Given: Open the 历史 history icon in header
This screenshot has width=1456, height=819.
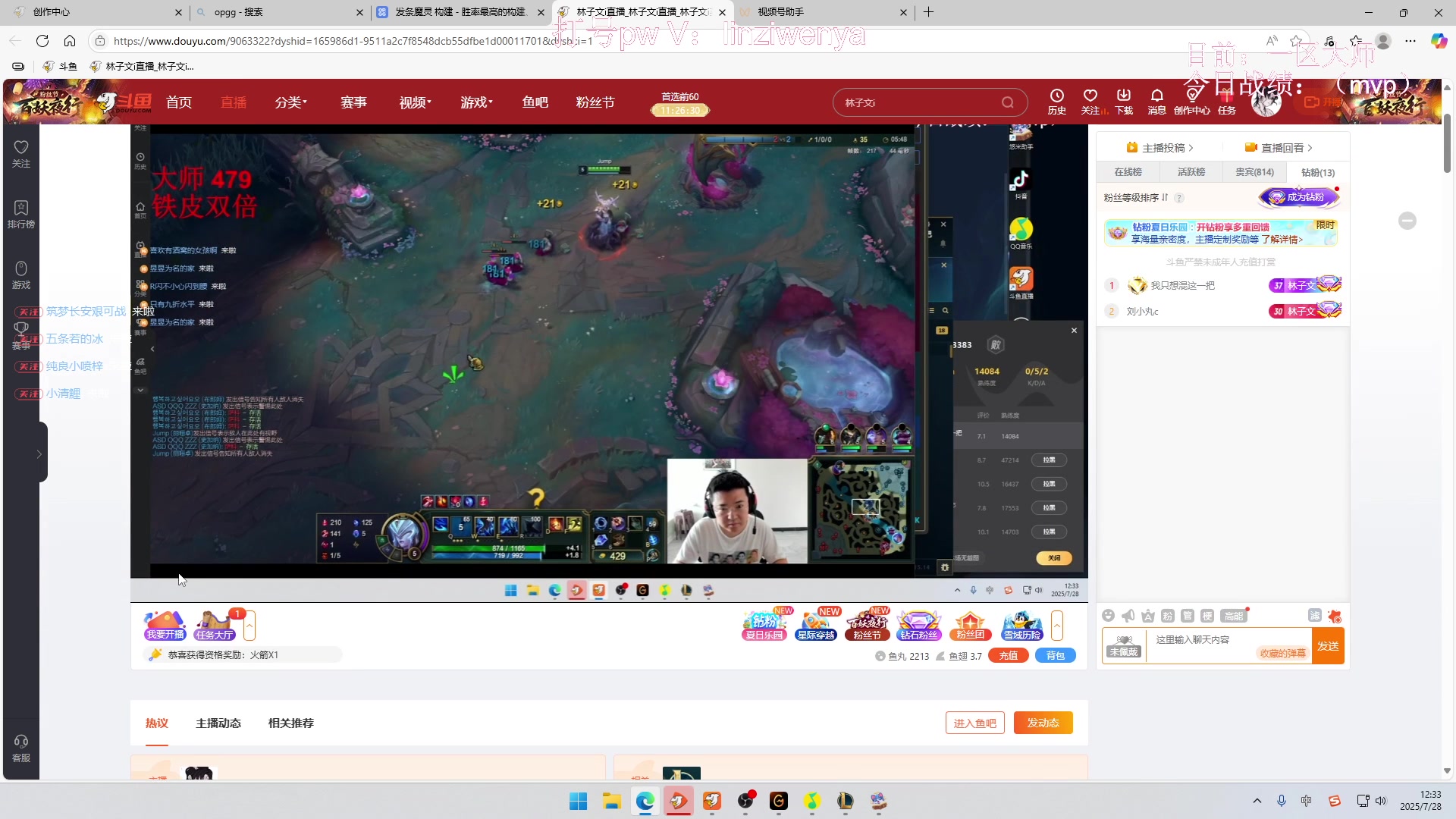Looking at the screenshot, I should pos(1056,101).
